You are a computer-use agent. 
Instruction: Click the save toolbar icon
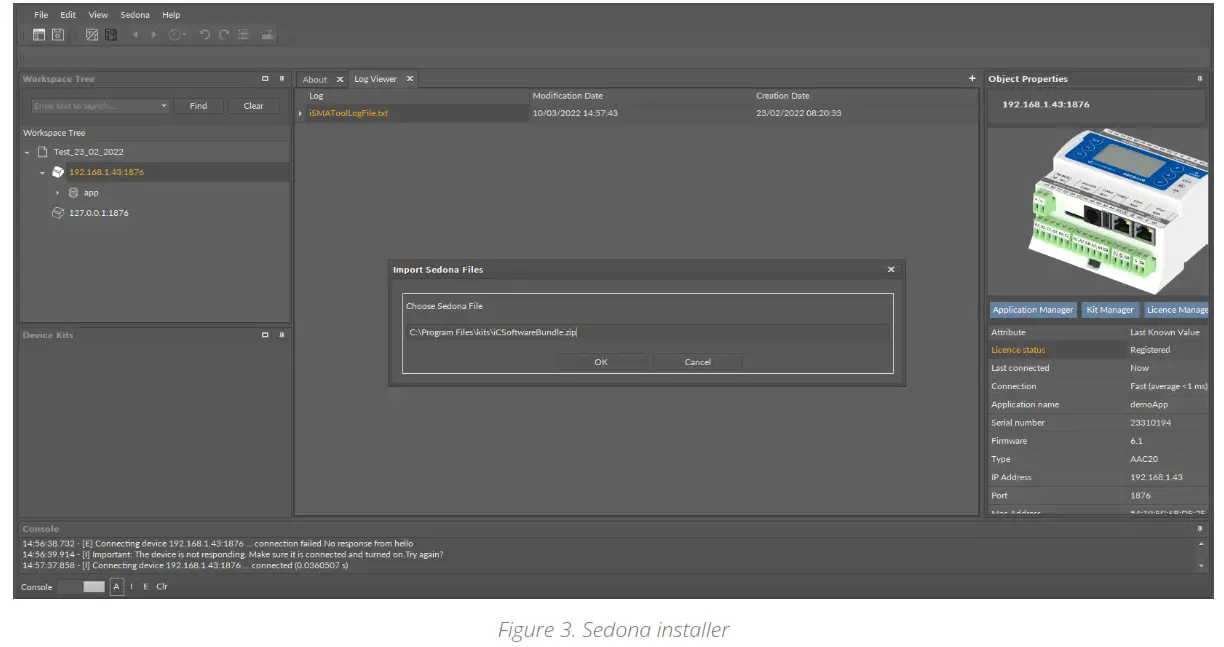tap(58, 35)
